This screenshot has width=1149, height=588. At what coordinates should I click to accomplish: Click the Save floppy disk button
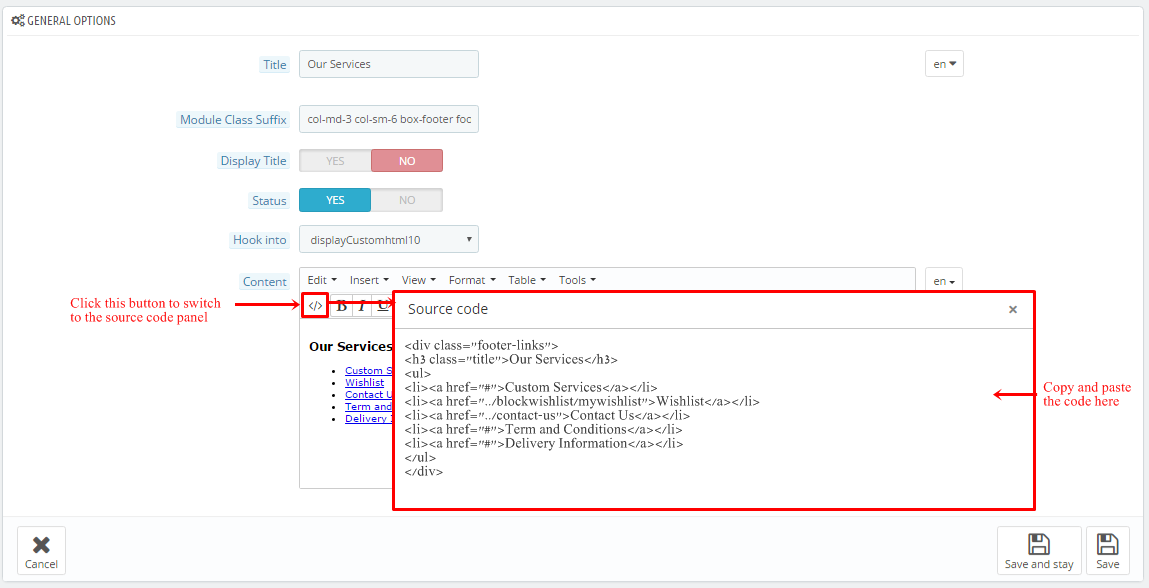click(1107, 551)
